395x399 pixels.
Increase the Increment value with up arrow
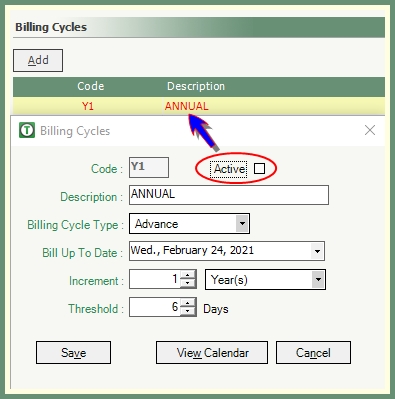[188, 275]
